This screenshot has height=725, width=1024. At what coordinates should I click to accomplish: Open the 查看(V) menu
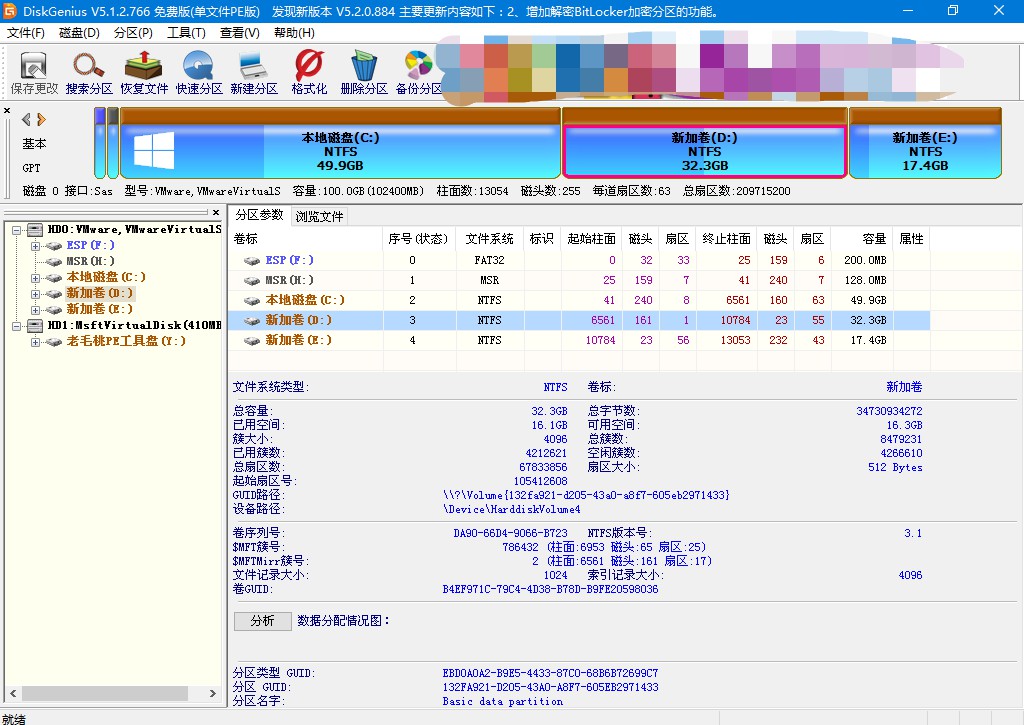point(240,33)
